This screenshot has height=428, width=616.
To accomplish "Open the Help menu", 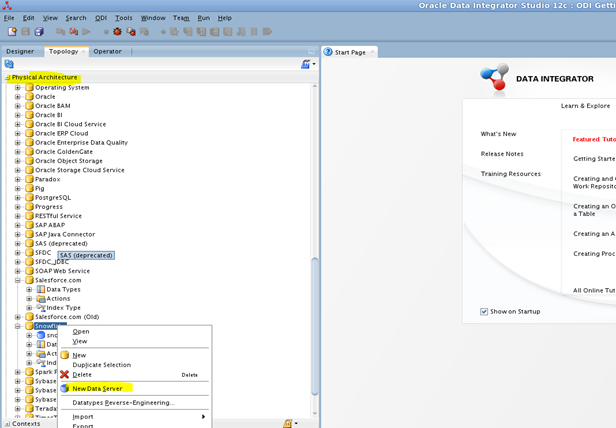I will click(225, 18).
